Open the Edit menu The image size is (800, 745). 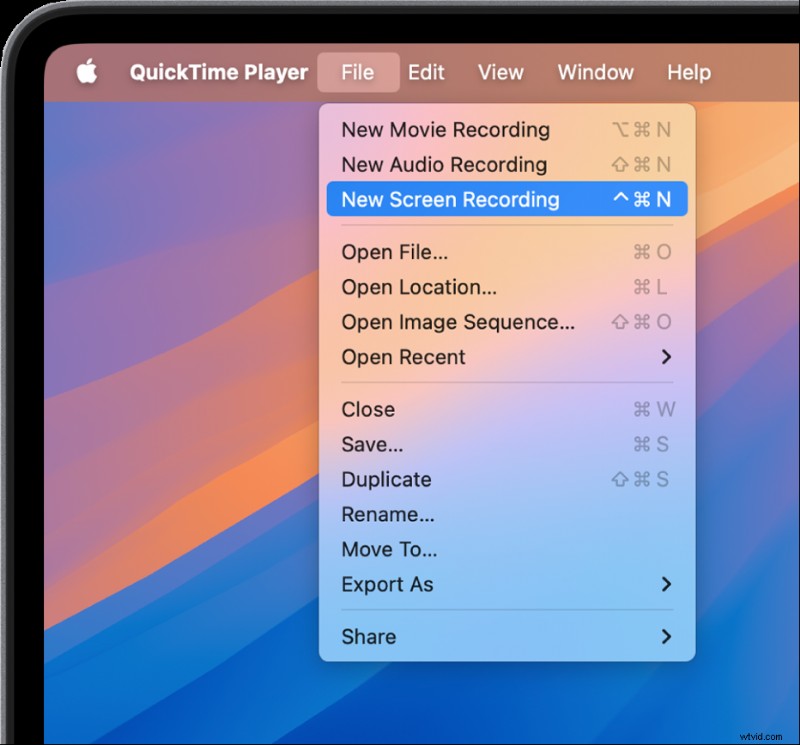(426, 72)
